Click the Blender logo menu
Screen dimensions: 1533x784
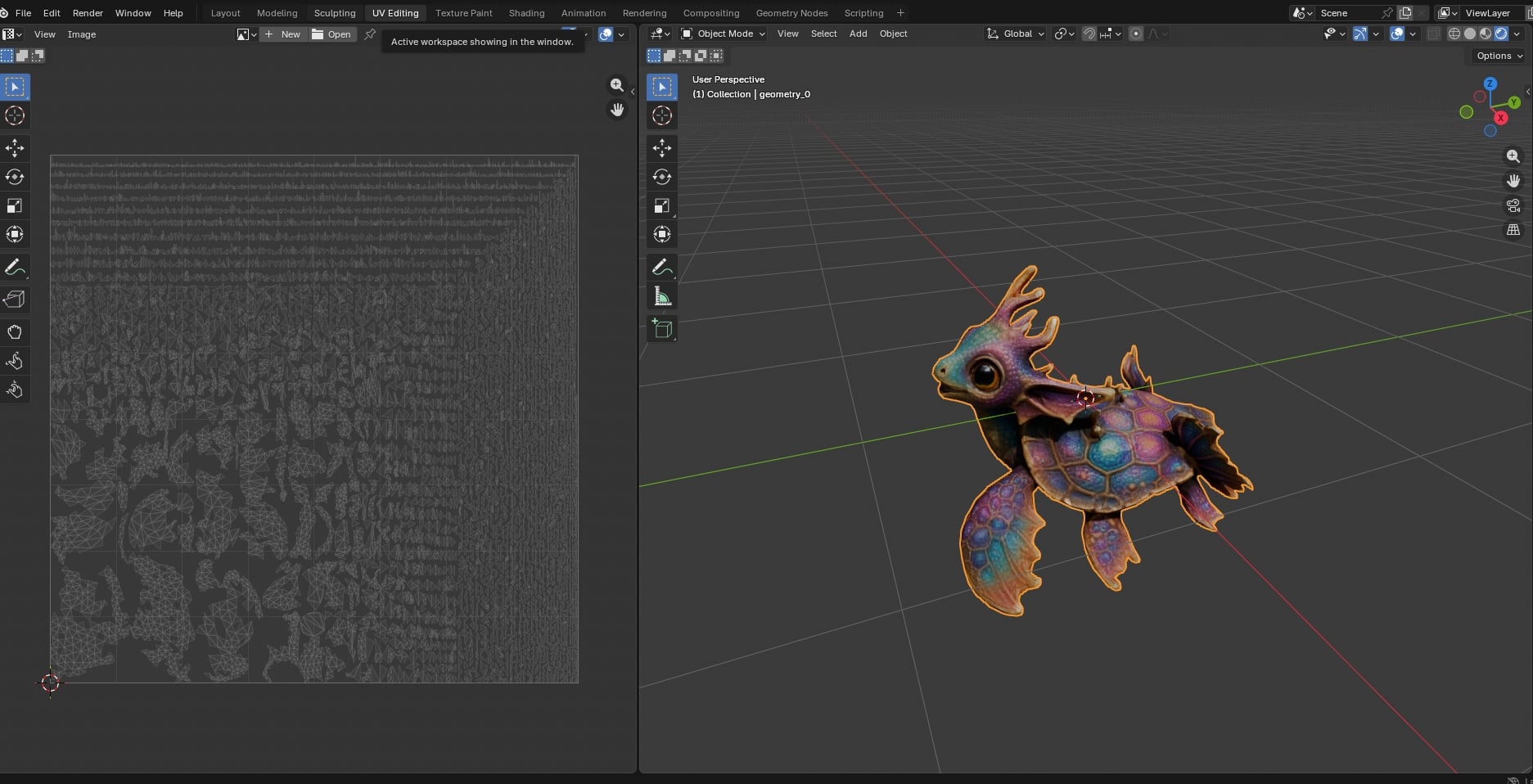tap(5, 13)
